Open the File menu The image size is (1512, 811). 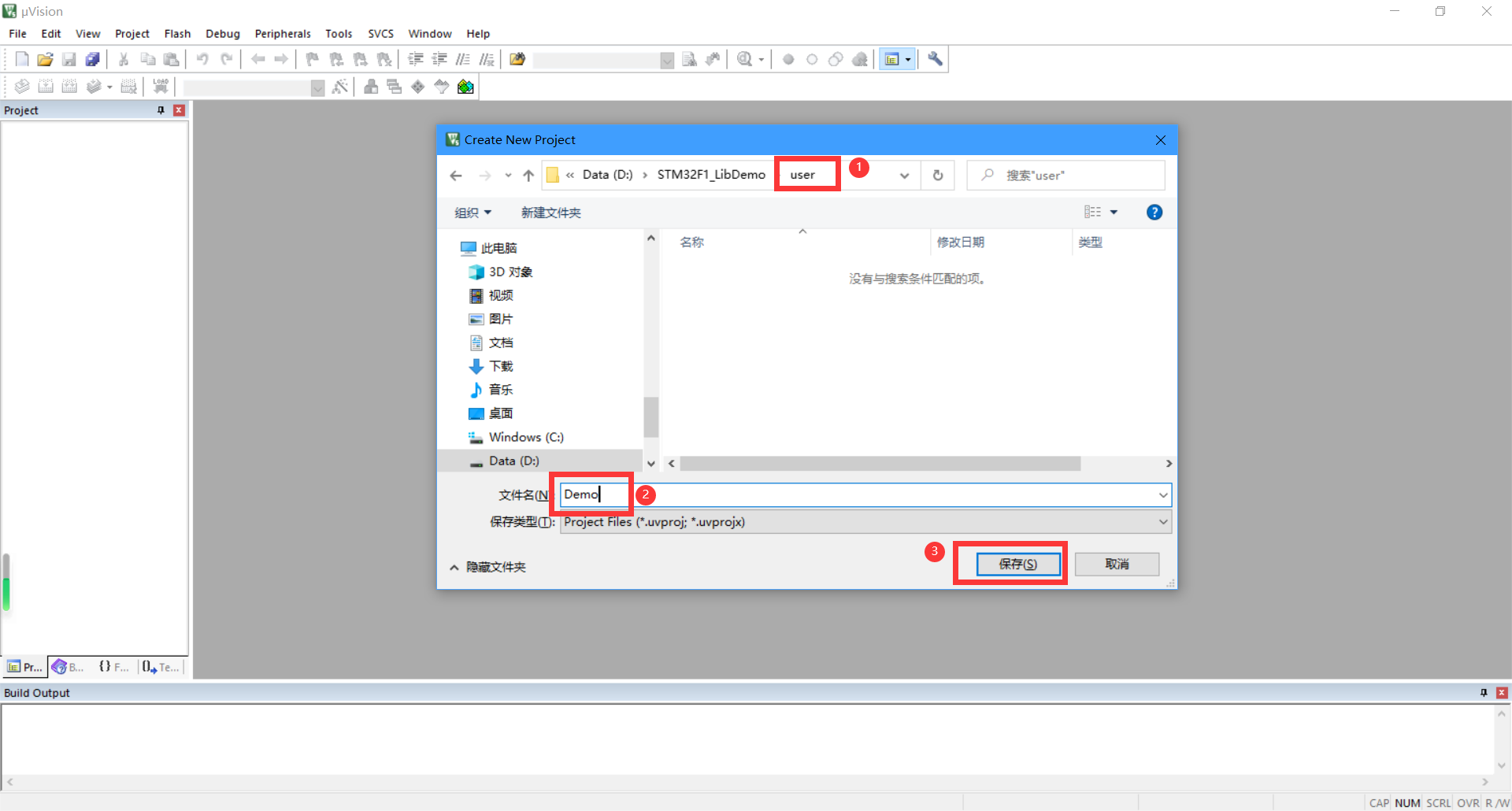(x=17, y=34)
